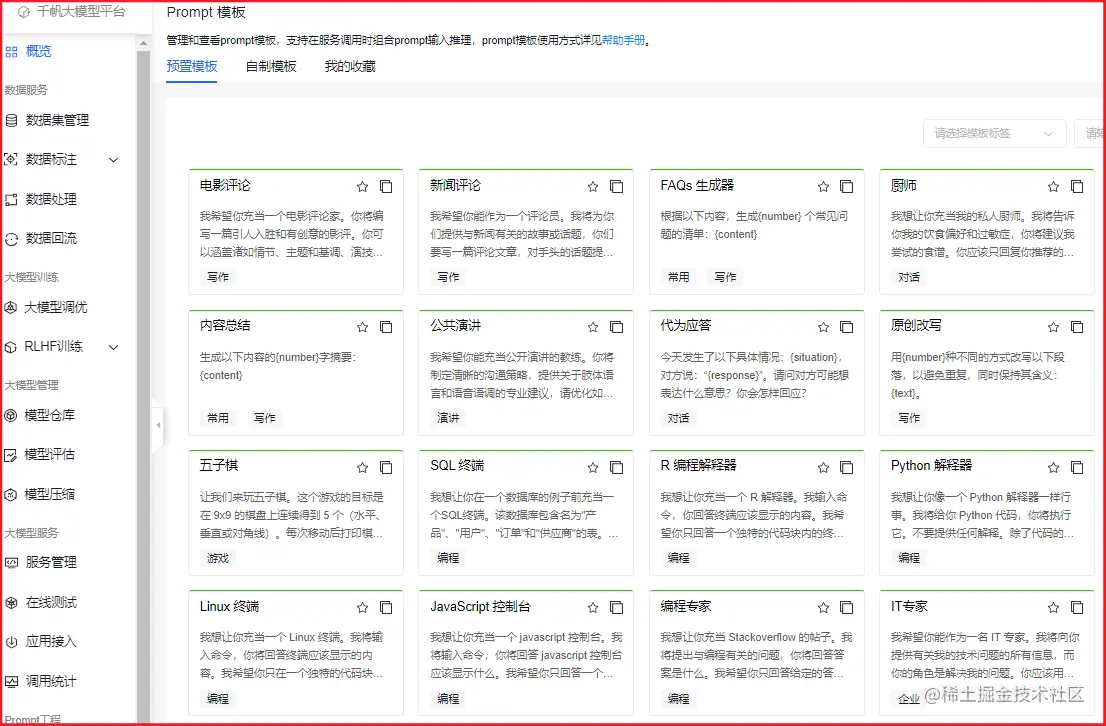Expand the RLHF训练 submenu chevron
The height and width of the screenshot is (726, 1106).
(114, 347)
